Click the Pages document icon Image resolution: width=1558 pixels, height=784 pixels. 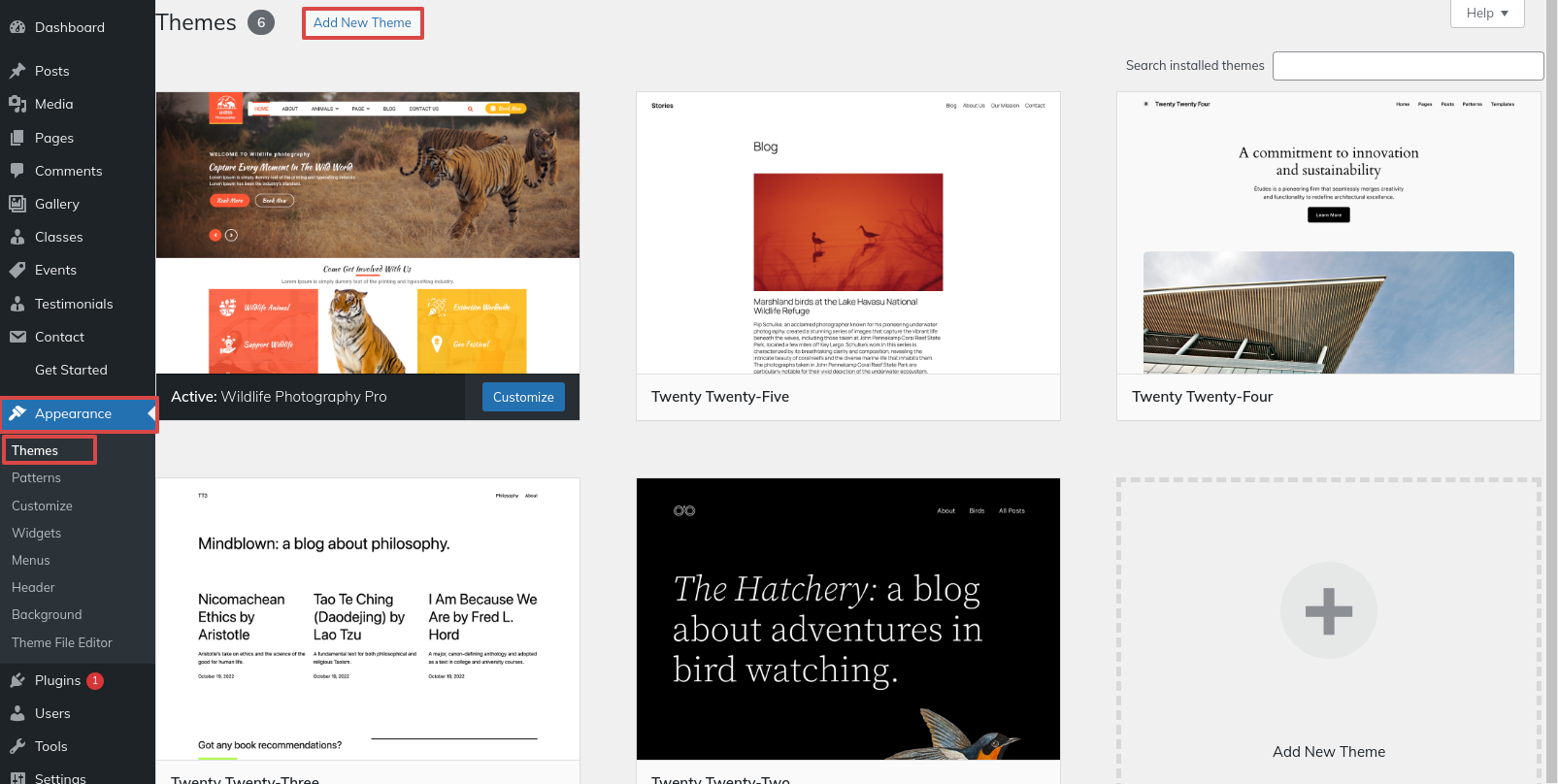point(17,138)
